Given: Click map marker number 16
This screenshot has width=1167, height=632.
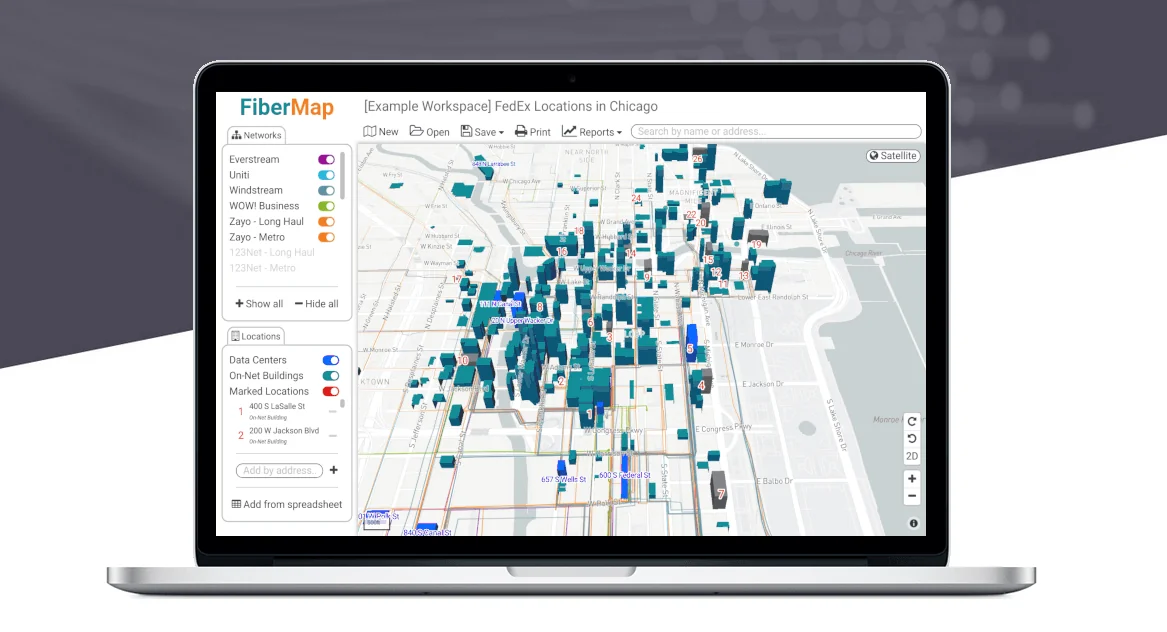Looking at the screenshot, I should point(562,252).
